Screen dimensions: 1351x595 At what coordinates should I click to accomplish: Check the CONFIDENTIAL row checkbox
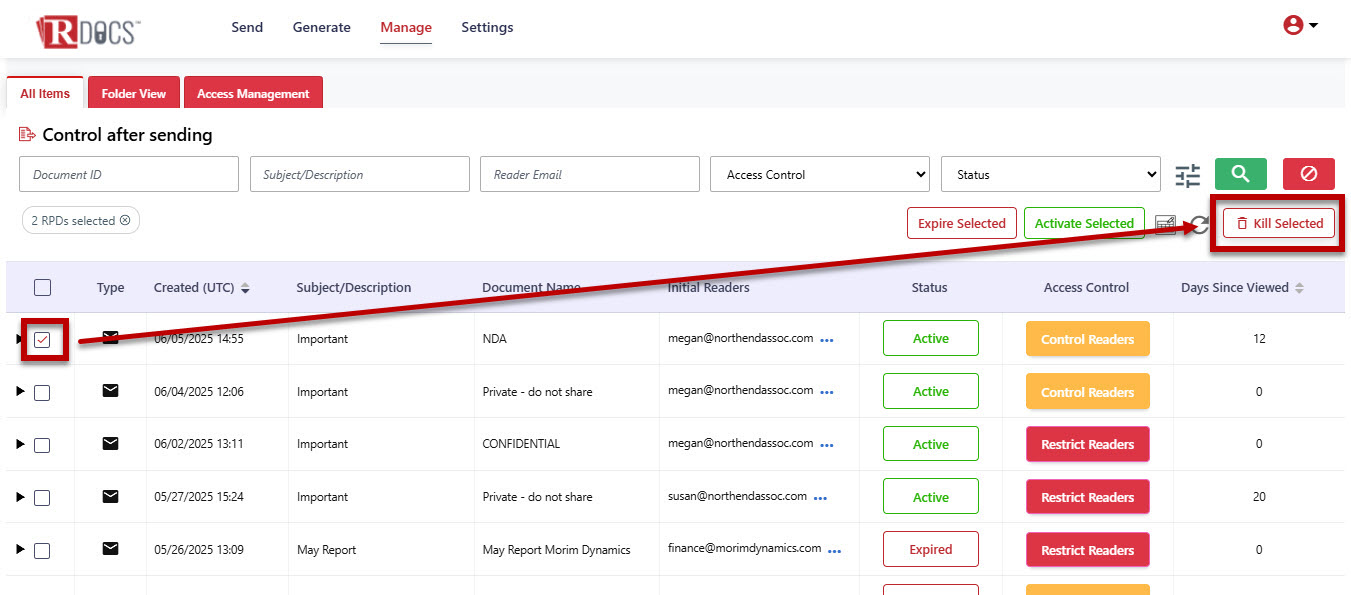click(42, 445)
